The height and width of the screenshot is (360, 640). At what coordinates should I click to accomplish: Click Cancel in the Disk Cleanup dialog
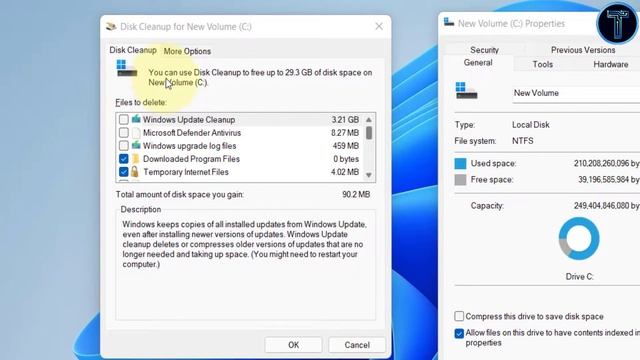[357, 345]
